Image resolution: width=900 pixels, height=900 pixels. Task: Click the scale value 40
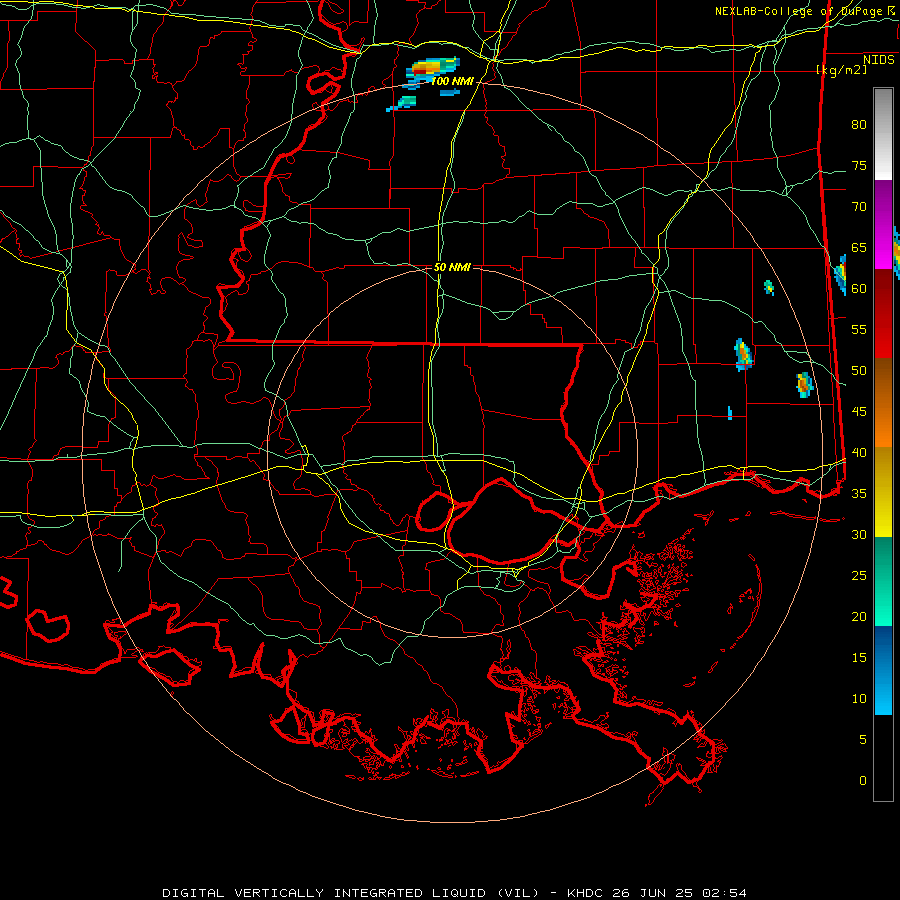click(x=859, y=453)
